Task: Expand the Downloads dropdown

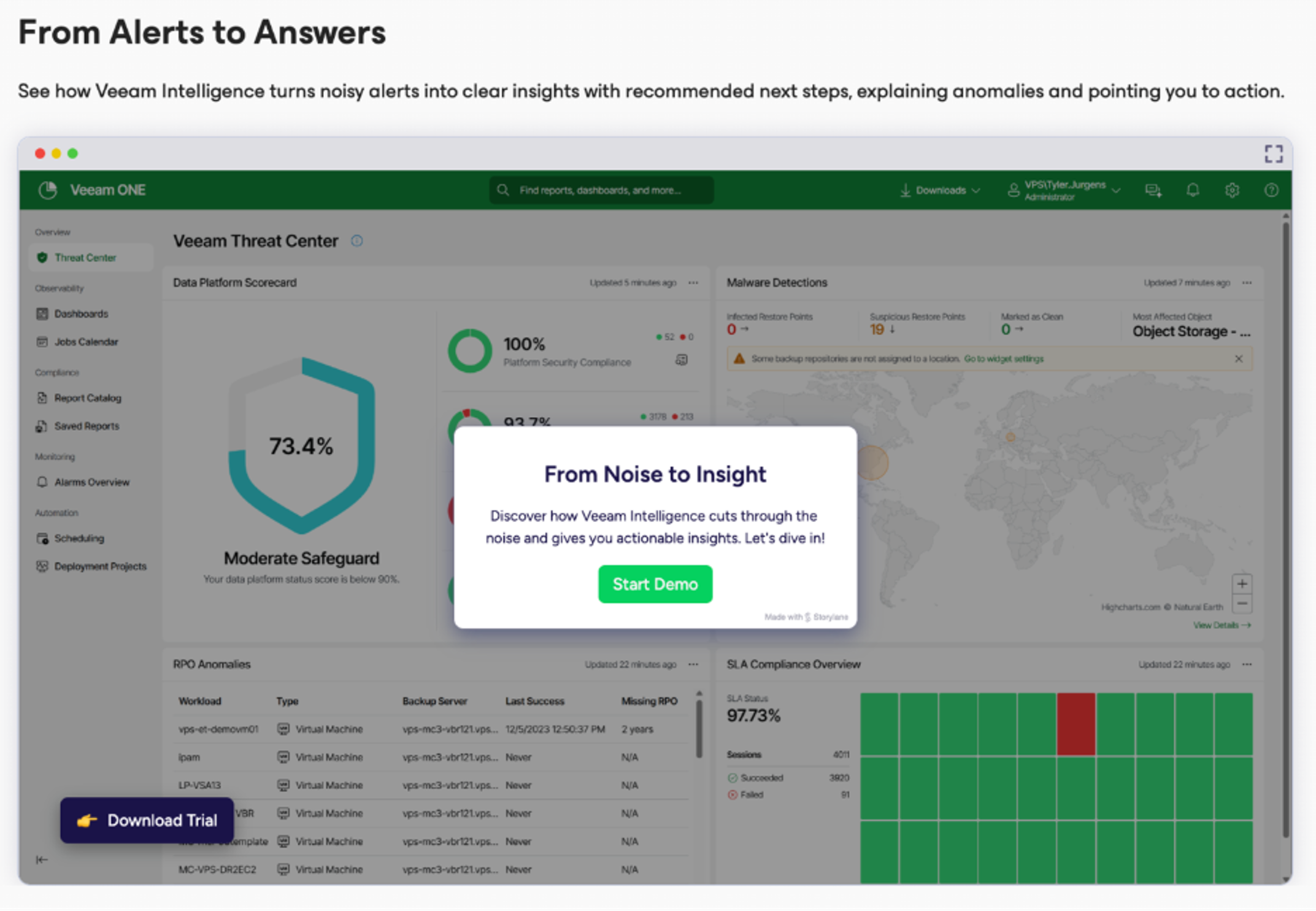Action: [940, 190]
